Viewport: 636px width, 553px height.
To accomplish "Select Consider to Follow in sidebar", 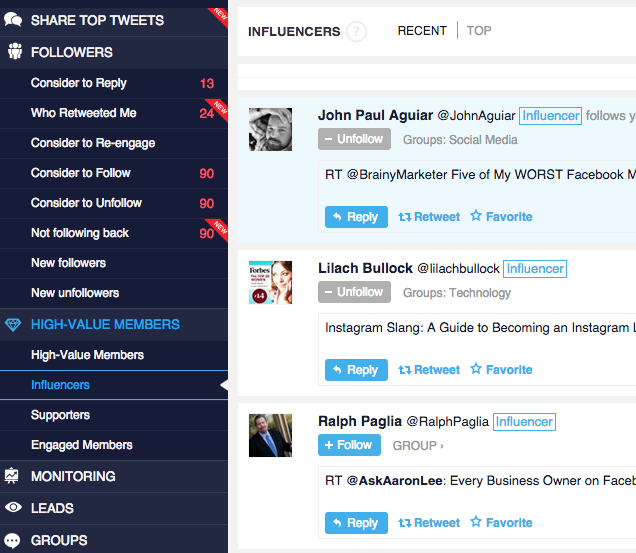I will coord(114,173).
